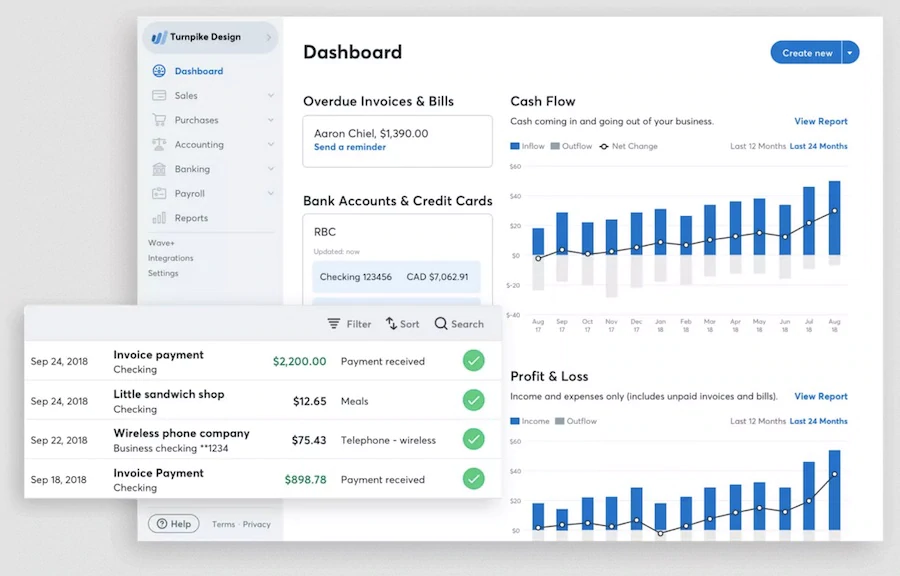The image size is (900, 576).
Task: Open the Payroll menu item
Action: 189,194
